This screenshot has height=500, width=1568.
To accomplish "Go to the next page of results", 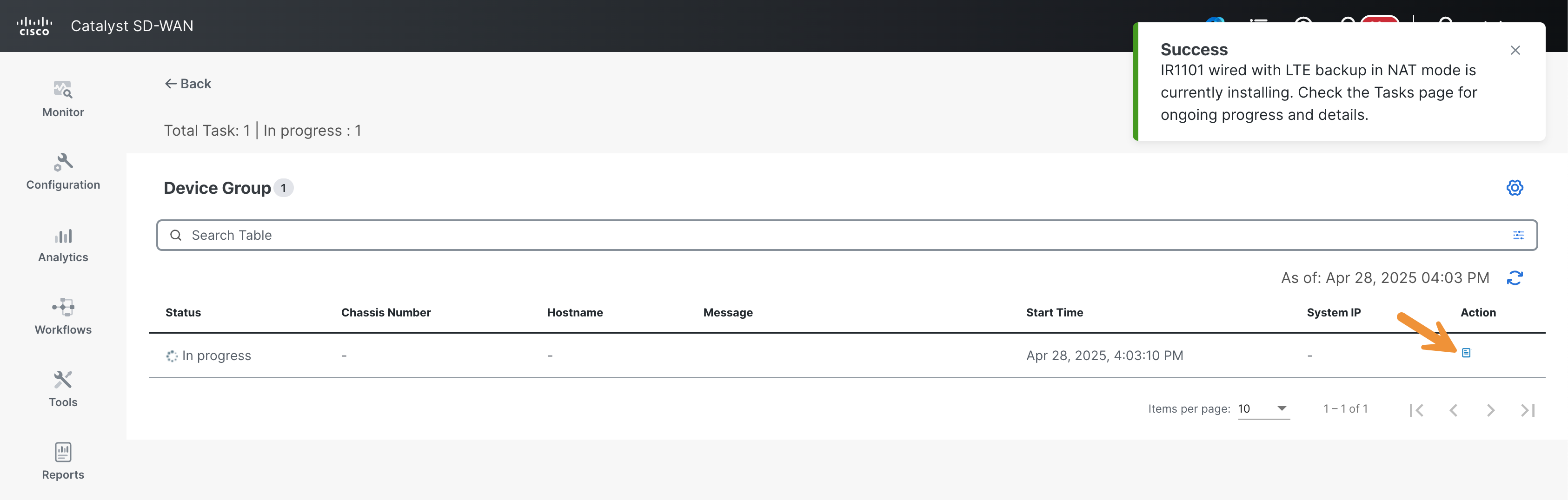I will point(1490,410).
